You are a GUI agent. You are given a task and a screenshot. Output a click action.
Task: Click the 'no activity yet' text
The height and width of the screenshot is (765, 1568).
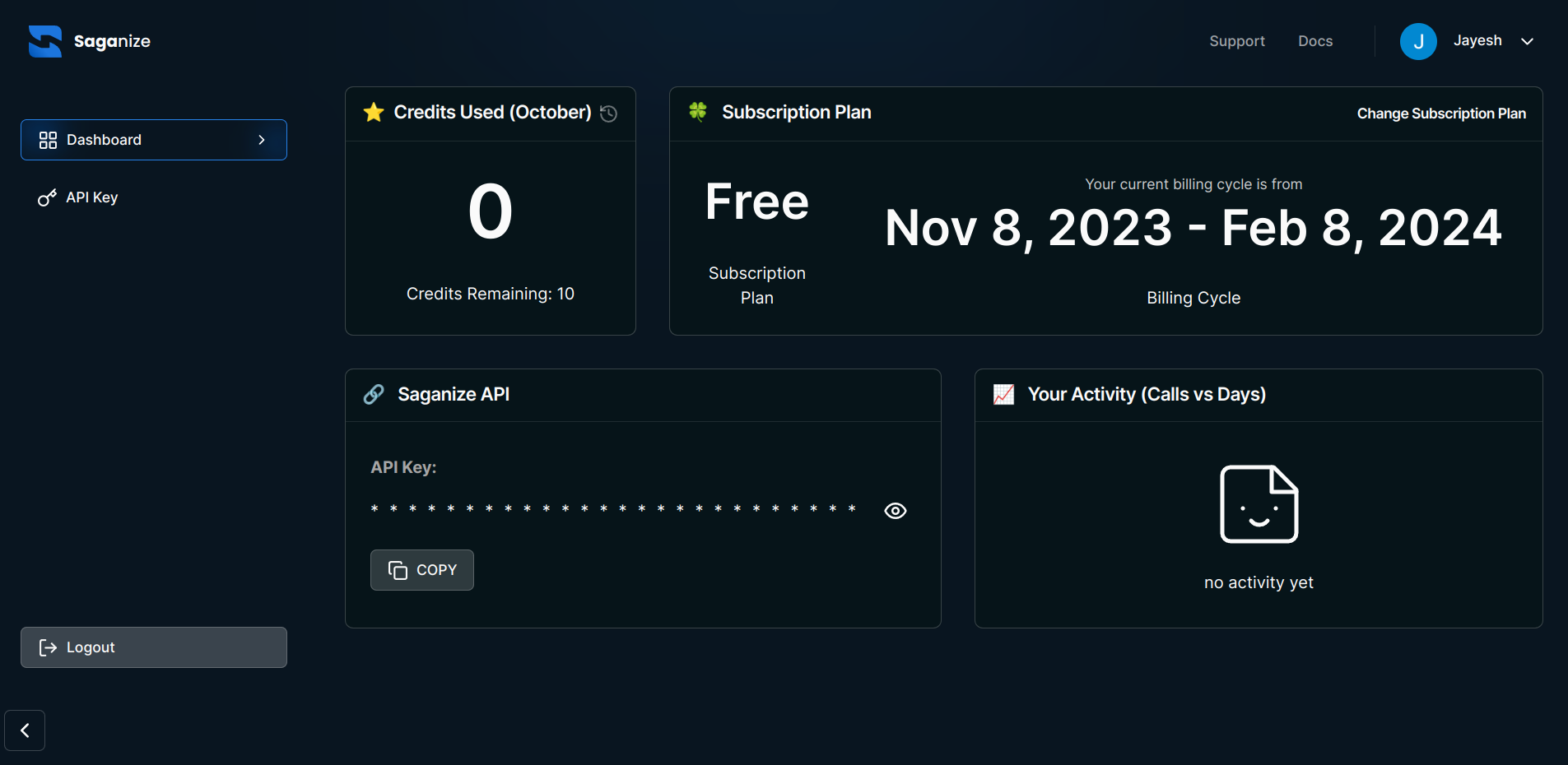tap(1259, 582)
